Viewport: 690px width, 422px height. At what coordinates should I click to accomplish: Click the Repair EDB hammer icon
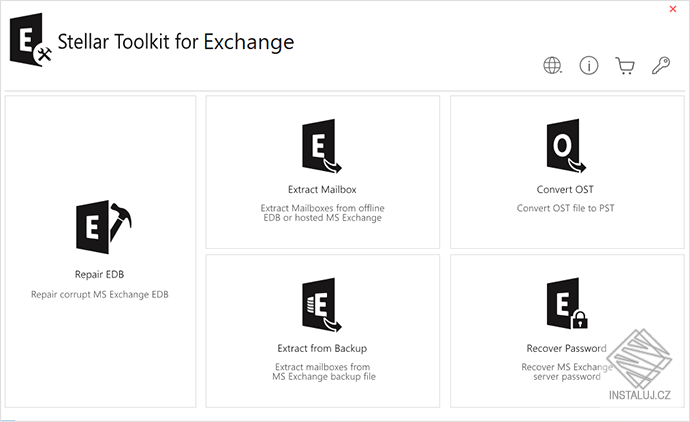[x=104, y=227]
